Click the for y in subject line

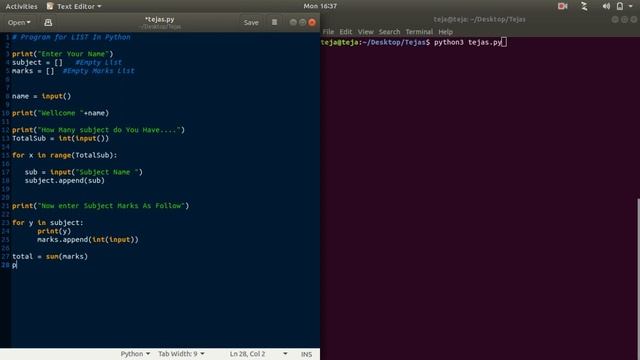[47, 223]
